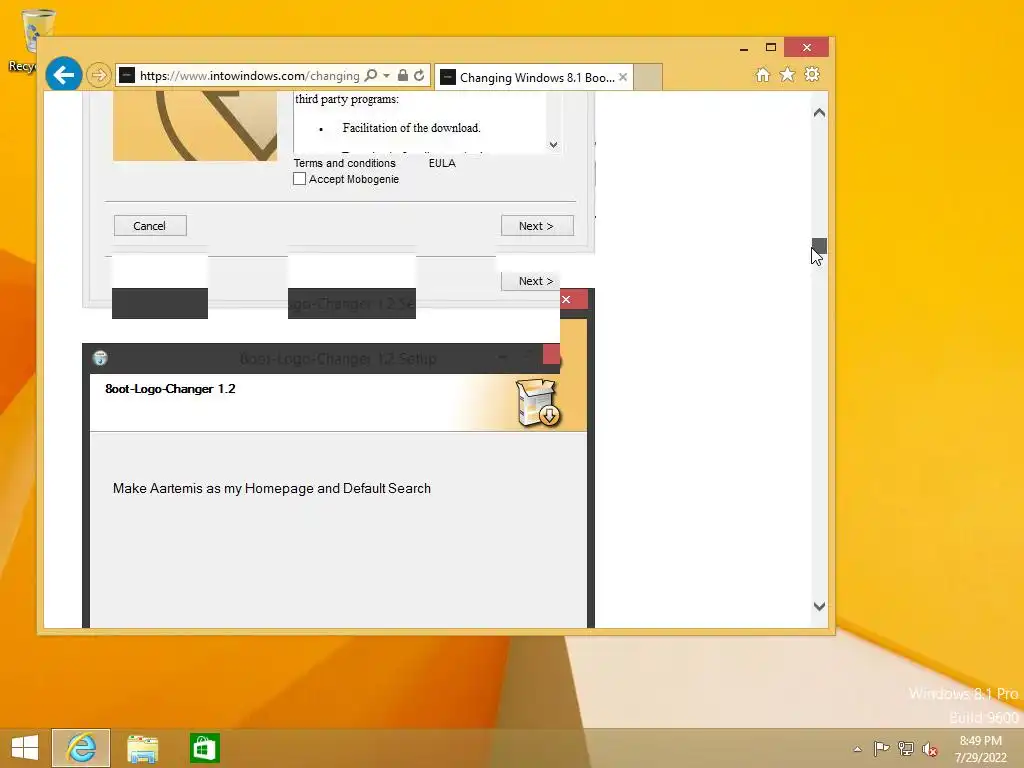Screen dimensions: 1024x768
Task: Click the intowindows.com address field
Action: 249,76
